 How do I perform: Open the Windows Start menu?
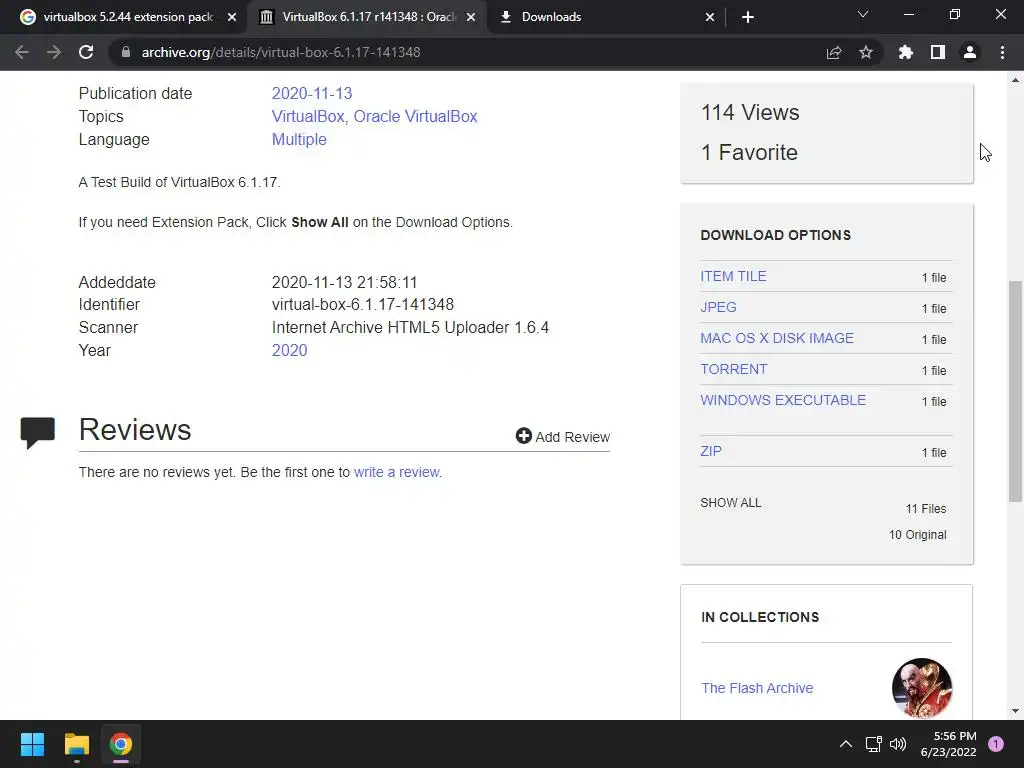[32, 744]
